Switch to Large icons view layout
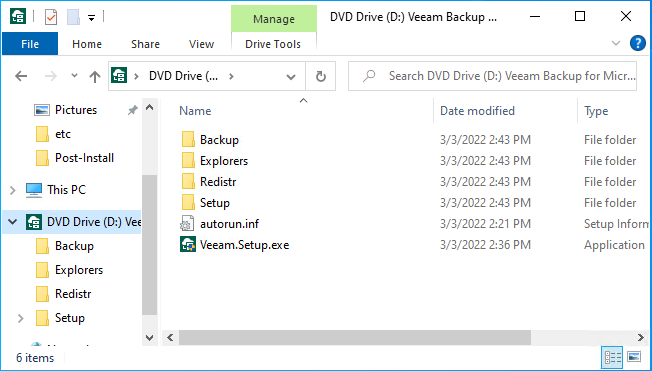Image resolution: width=652 pixels, height=371 pixels. click(634, 357)
